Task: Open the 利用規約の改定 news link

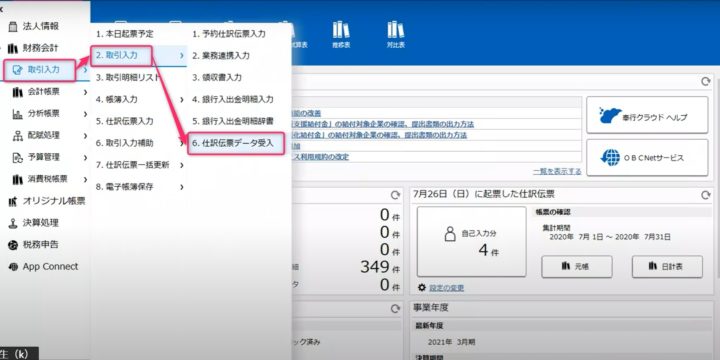Action: (x=321, y=157)
